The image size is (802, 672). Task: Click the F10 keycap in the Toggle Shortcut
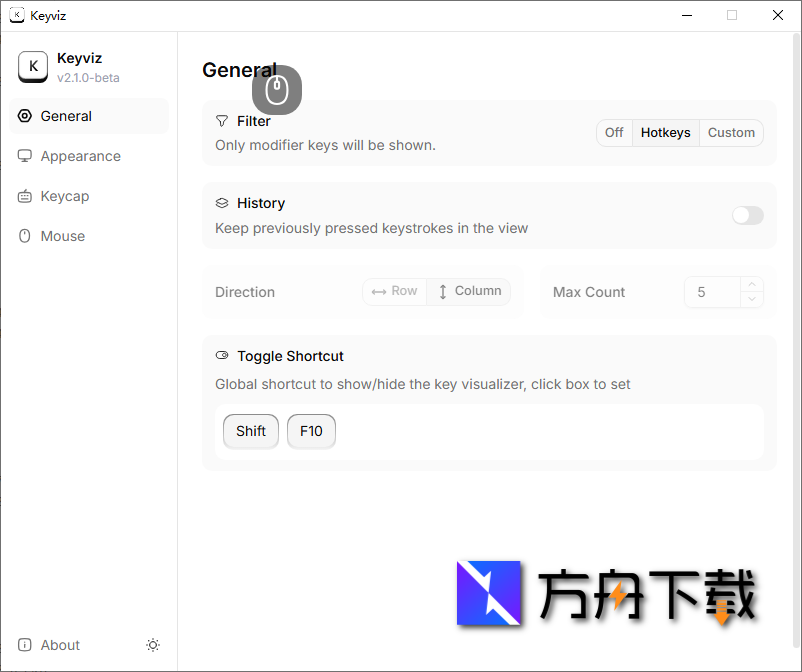pos(311,431)
